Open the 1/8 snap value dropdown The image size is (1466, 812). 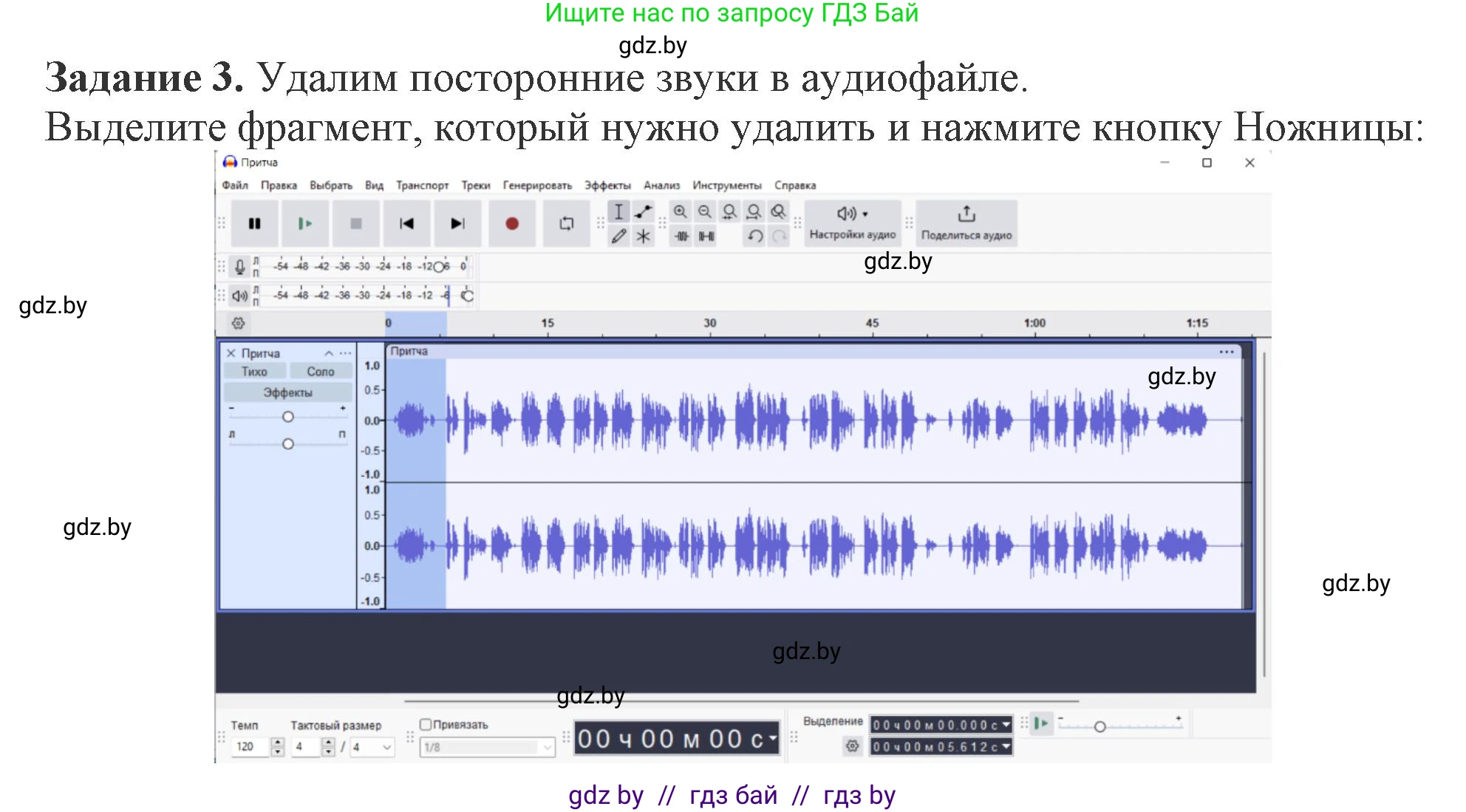pyautogui.click(x=547, y=748)
